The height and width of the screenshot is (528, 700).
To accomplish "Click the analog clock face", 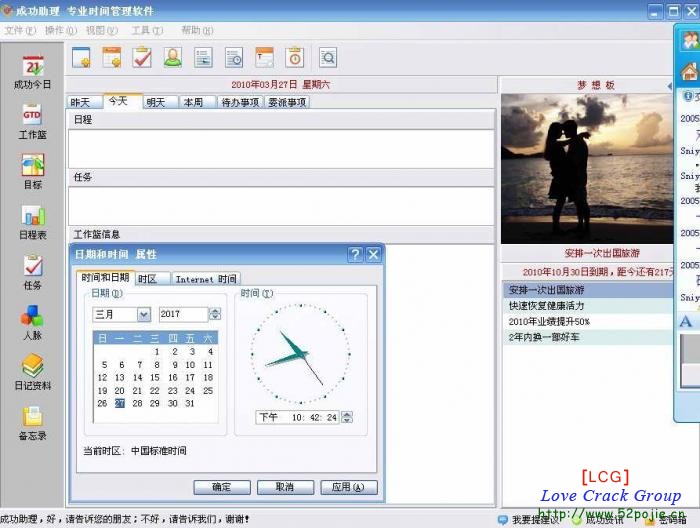I will (300, 354).
